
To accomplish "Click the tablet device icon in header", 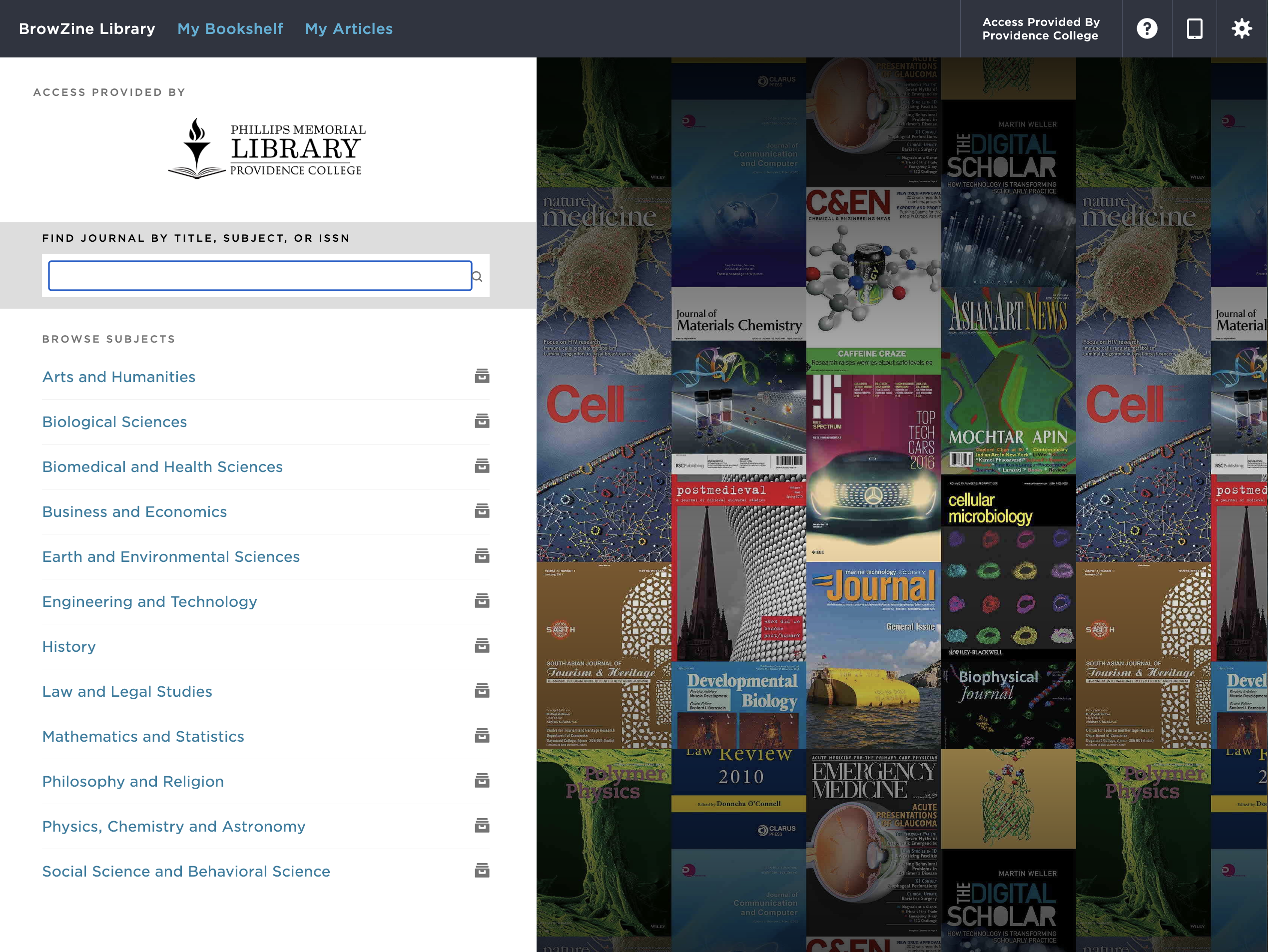I will point(1195,28).
